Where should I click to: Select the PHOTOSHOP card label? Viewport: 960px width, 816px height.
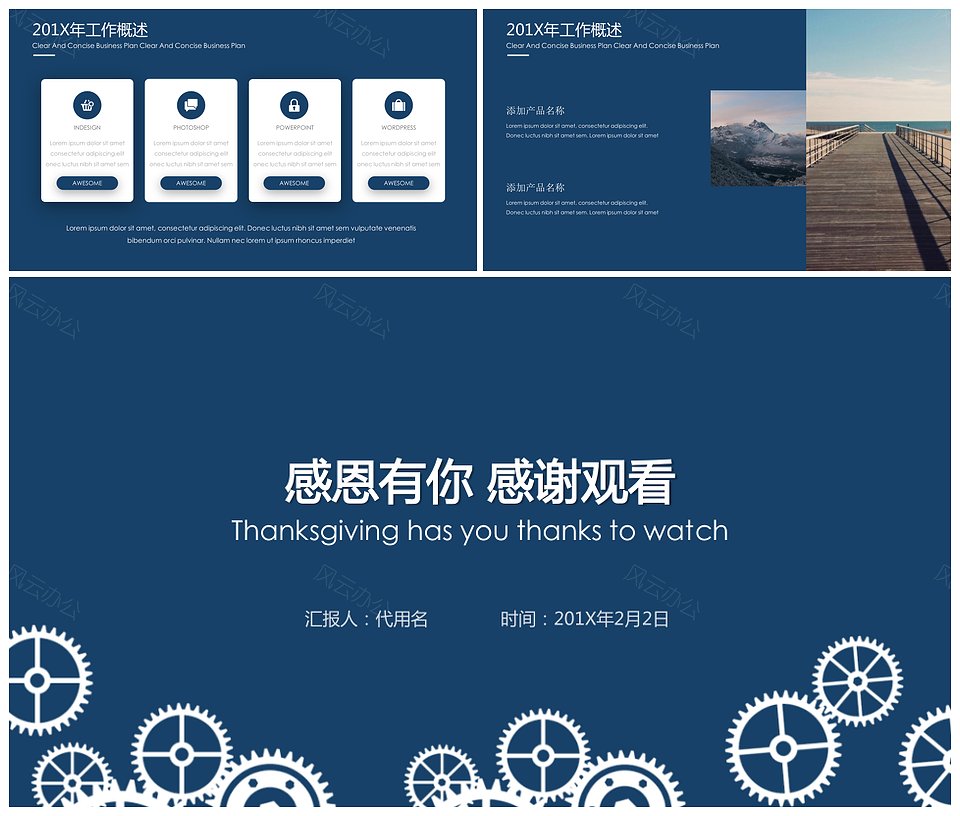click(191, 127)
